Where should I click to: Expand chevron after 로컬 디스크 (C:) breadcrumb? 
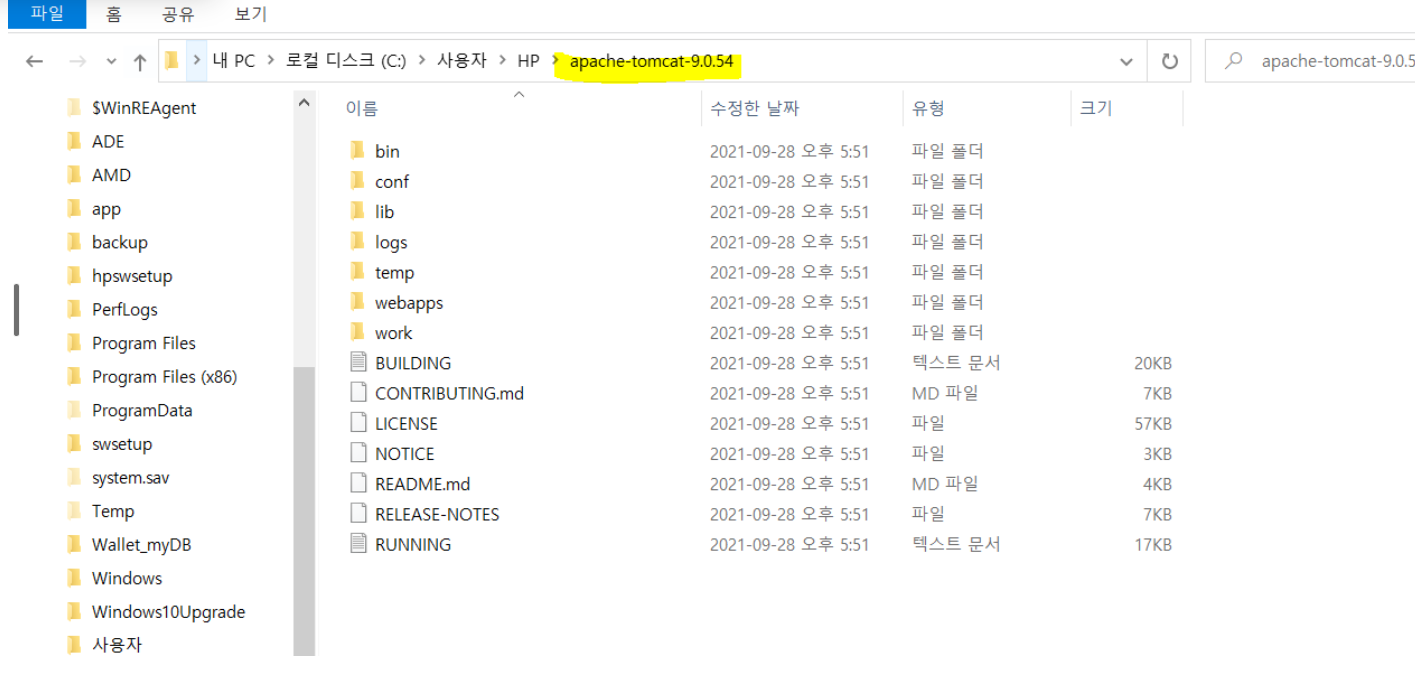[422, 61]
